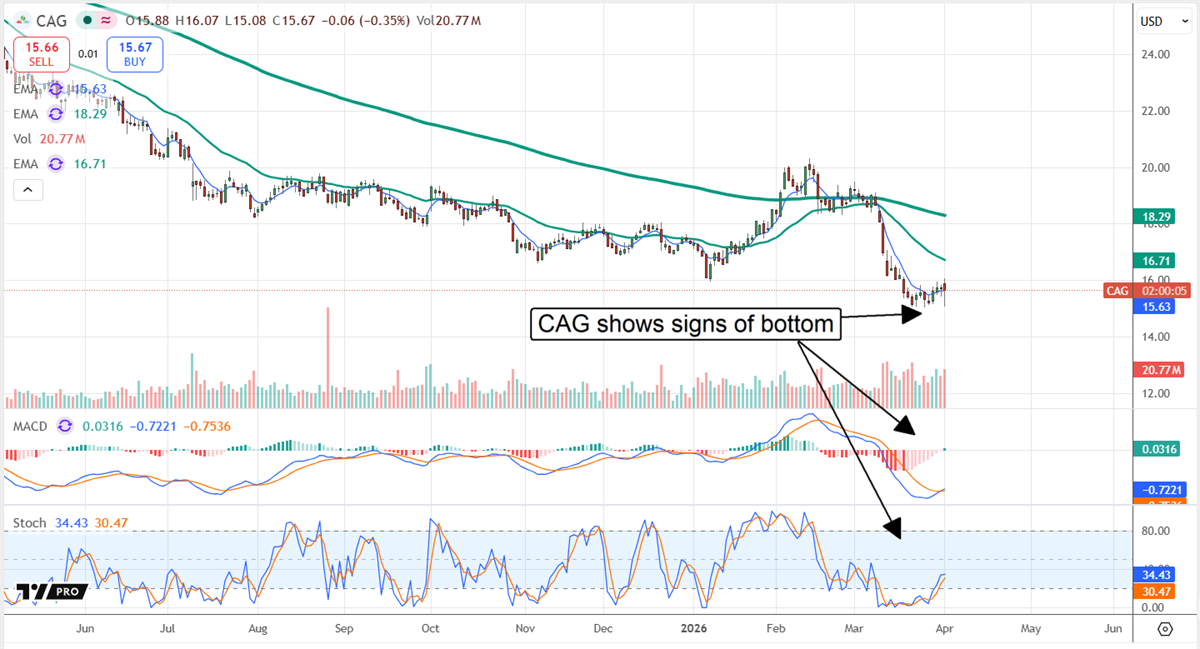The image size is (1200, 649).
Task: Click the CAG company logo icon
Action: click(x=23, y=20)
